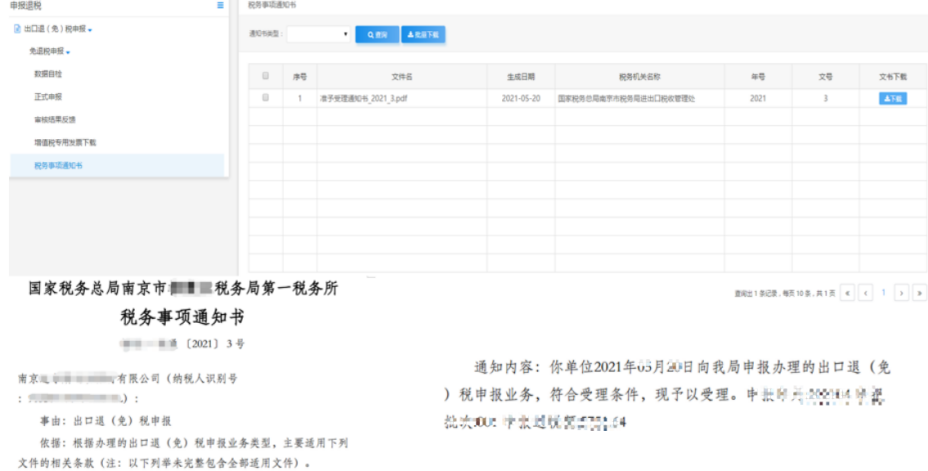The image size is (928, 471).
Task: Tick the select-all checkbox in table header
Action: 265,76
